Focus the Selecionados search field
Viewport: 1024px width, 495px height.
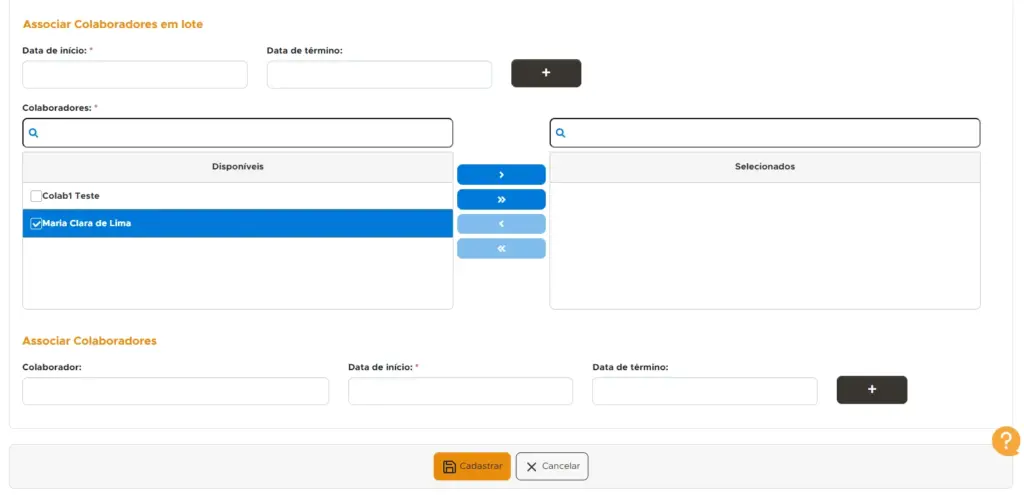(x=765, y=133)
